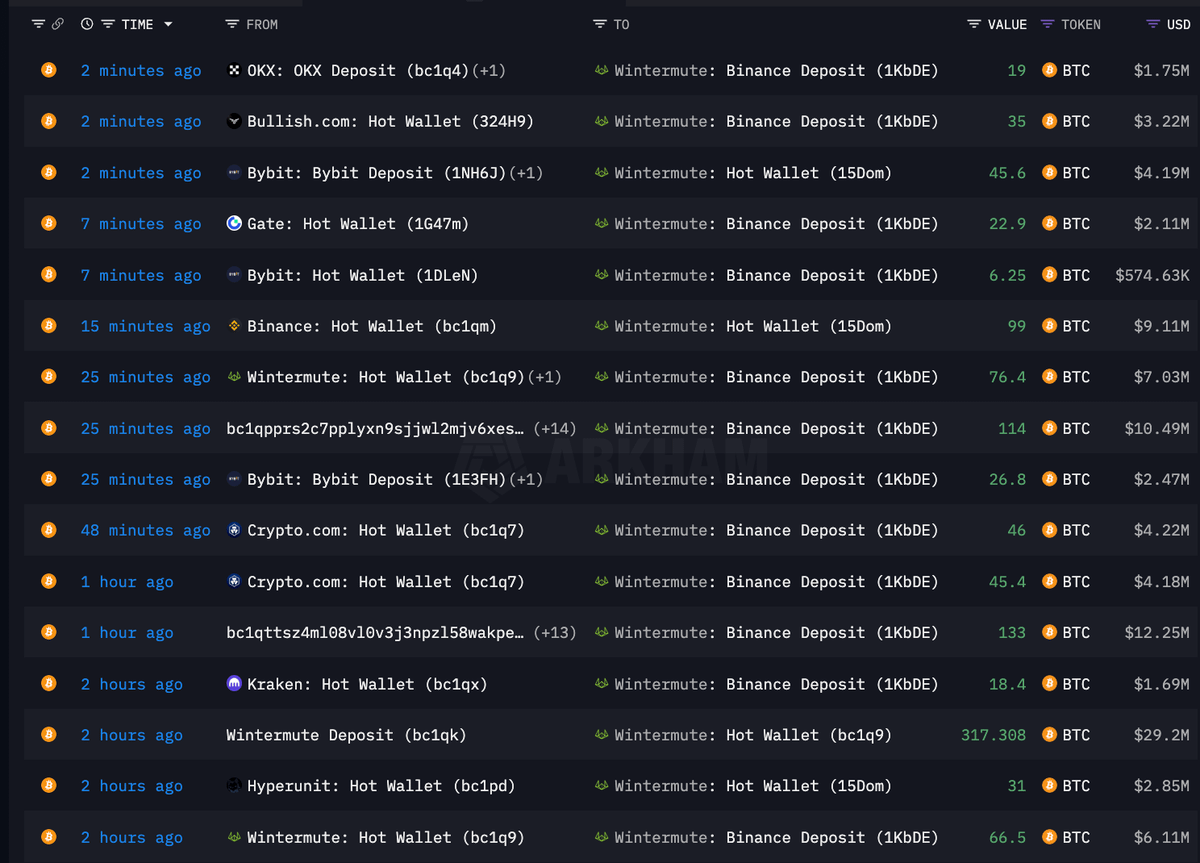1200x863 pixels.
Task: Click the OKX logo icon in first row
Action: tap(234, 70)
